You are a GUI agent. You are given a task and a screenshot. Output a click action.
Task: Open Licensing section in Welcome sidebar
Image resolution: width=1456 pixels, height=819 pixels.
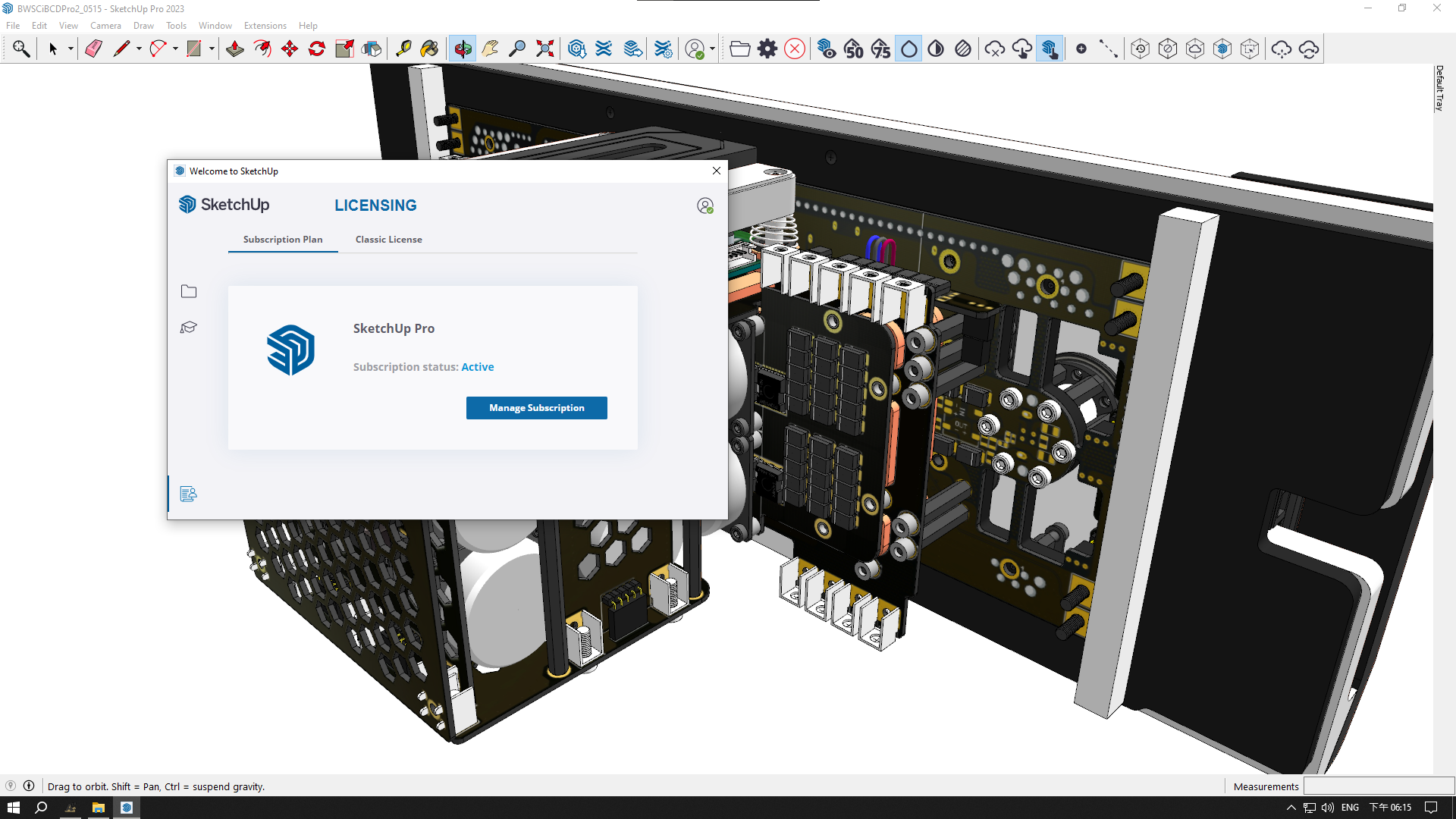pos(189,494)
